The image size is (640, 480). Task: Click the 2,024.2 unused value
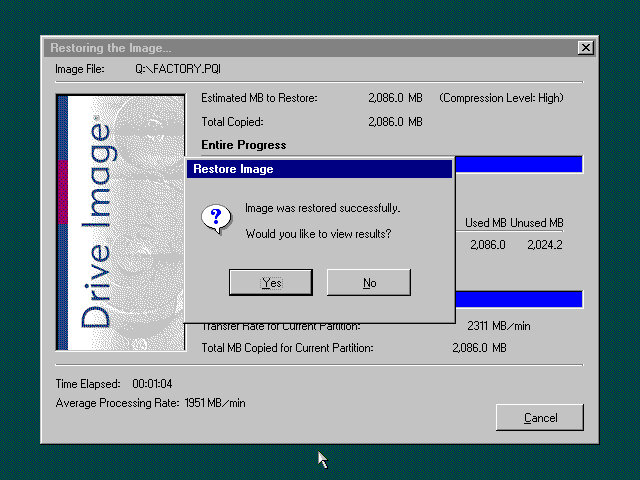pos(543,244)
